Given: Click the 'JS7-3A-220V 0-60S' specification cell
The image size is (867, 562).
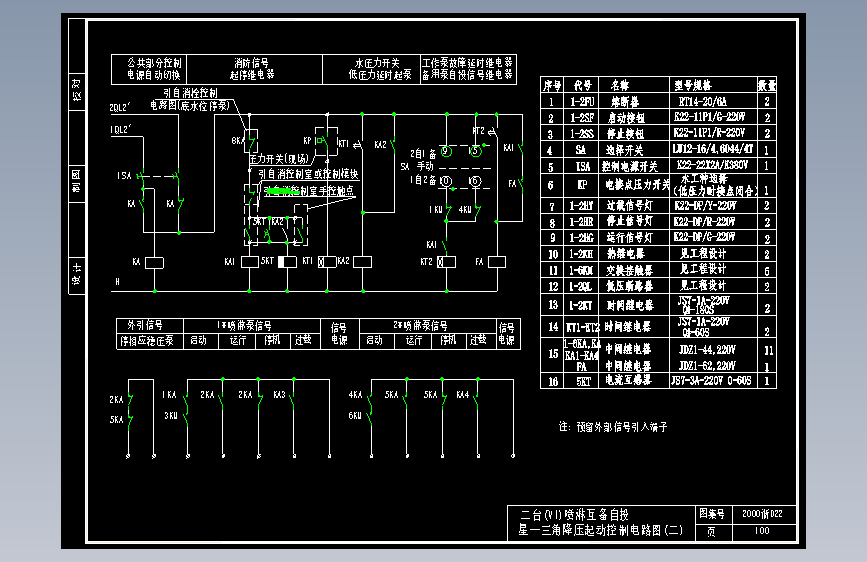Looking at the screenshot, I should pos(711,381).
